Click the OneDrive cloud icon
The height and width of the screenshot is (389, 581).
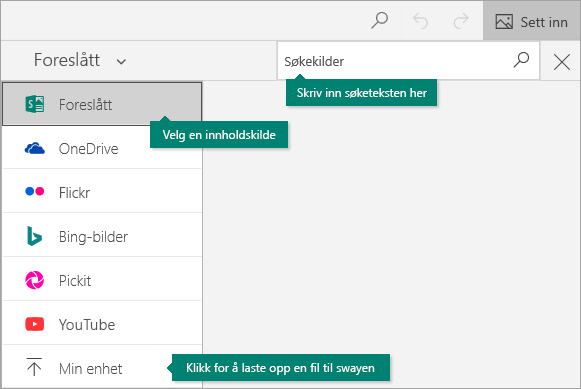35,148
